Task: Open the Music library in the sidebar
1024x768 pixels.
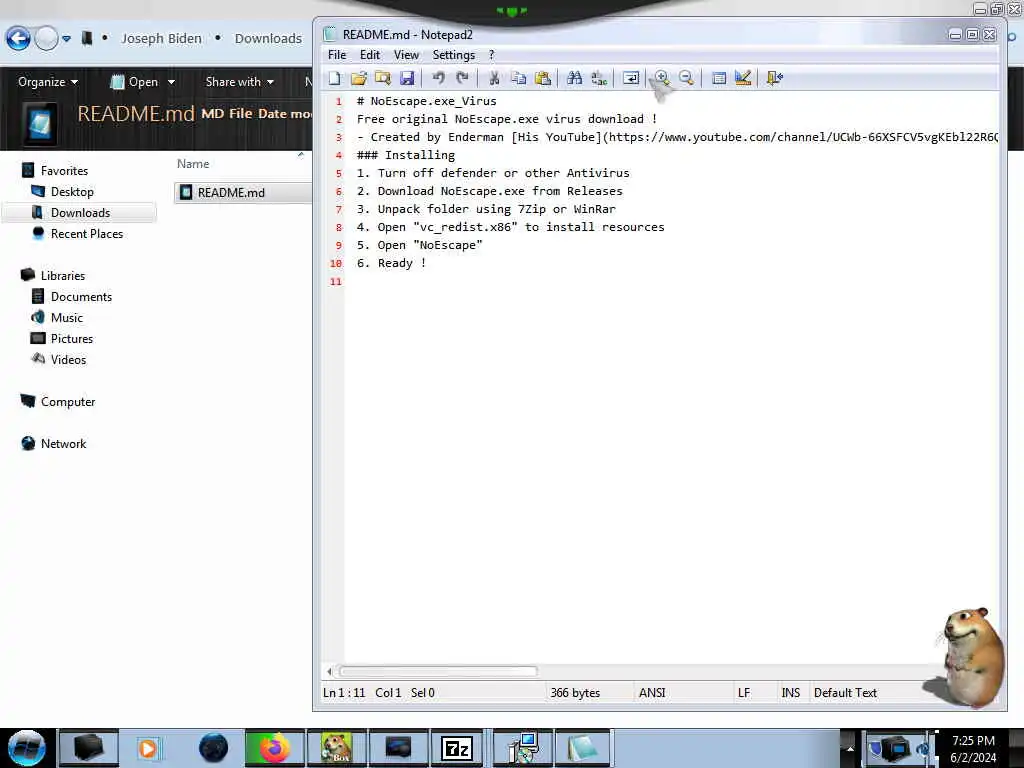Action: [x=67, y=317]
